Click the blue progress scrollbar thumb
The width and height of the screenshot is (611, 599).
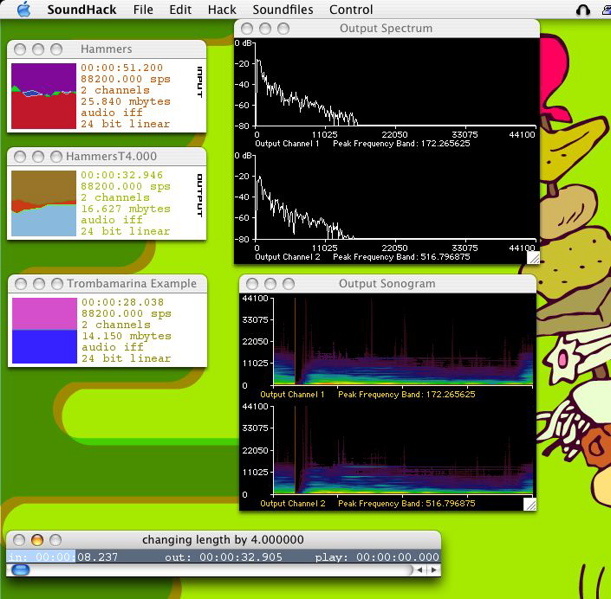[20, 570]
